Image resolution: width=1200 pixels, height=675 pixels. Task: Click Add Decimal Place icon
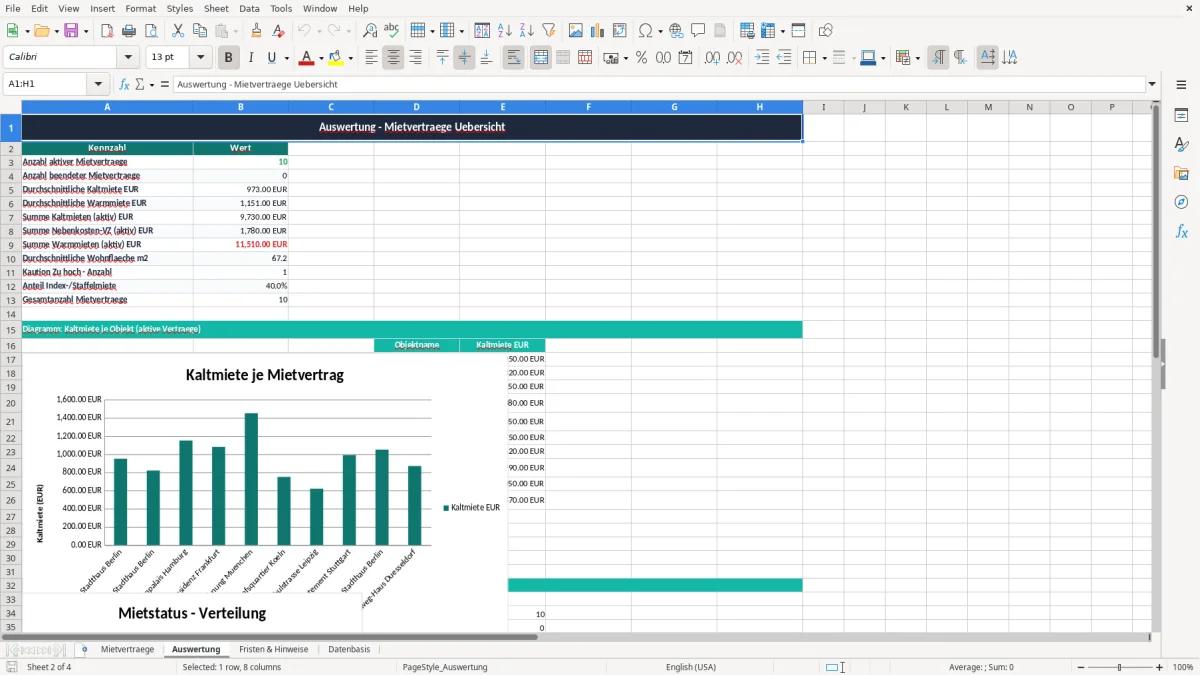[x=712, y=58]
